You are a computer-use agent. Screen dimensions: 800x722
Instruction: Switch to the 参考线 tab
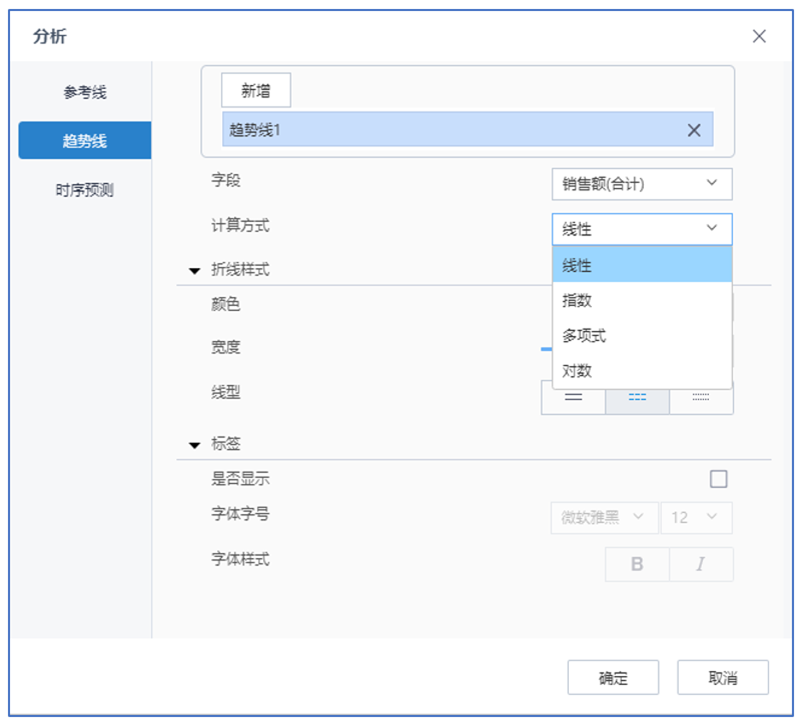coord(84,92)
